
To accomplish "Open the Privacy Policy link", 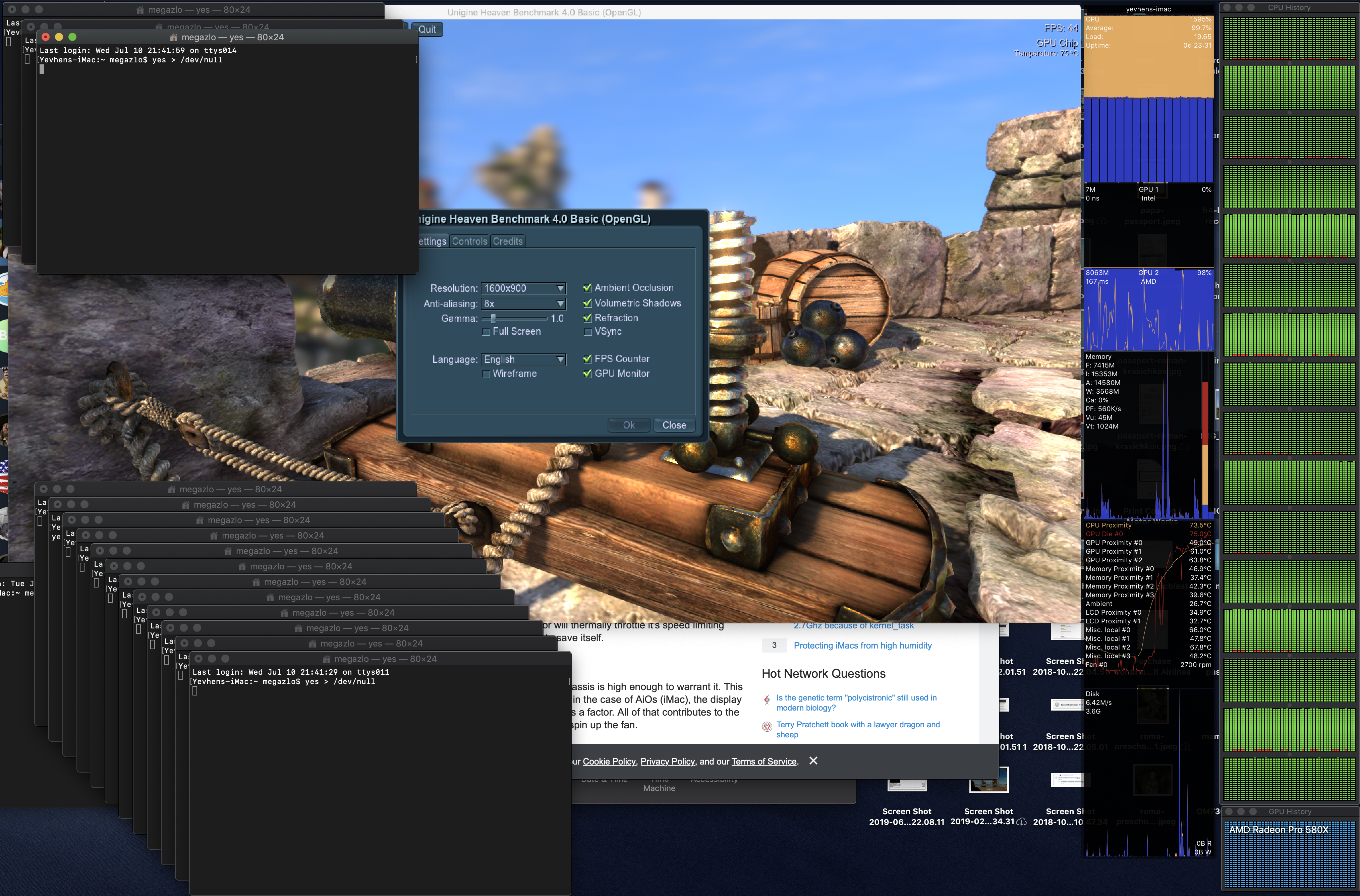I will click(x=668, y=761).
